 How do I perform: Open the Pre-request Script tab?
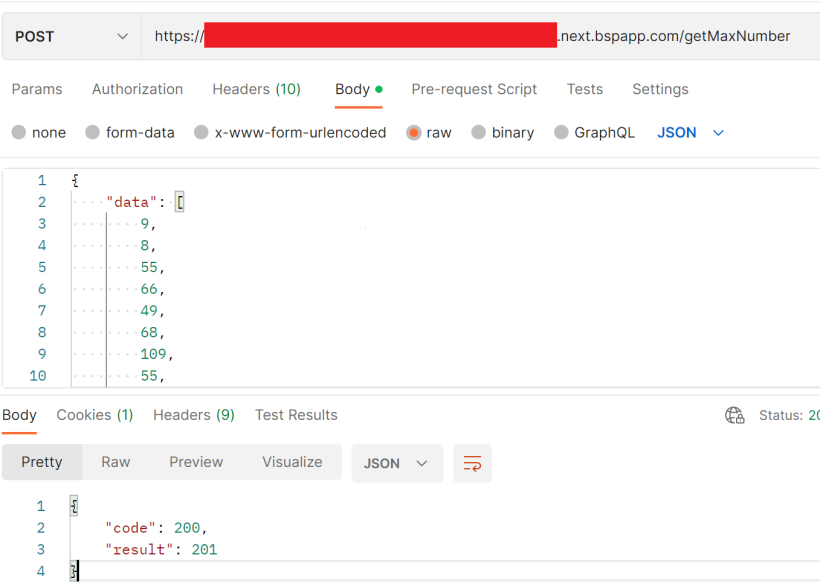474,89
